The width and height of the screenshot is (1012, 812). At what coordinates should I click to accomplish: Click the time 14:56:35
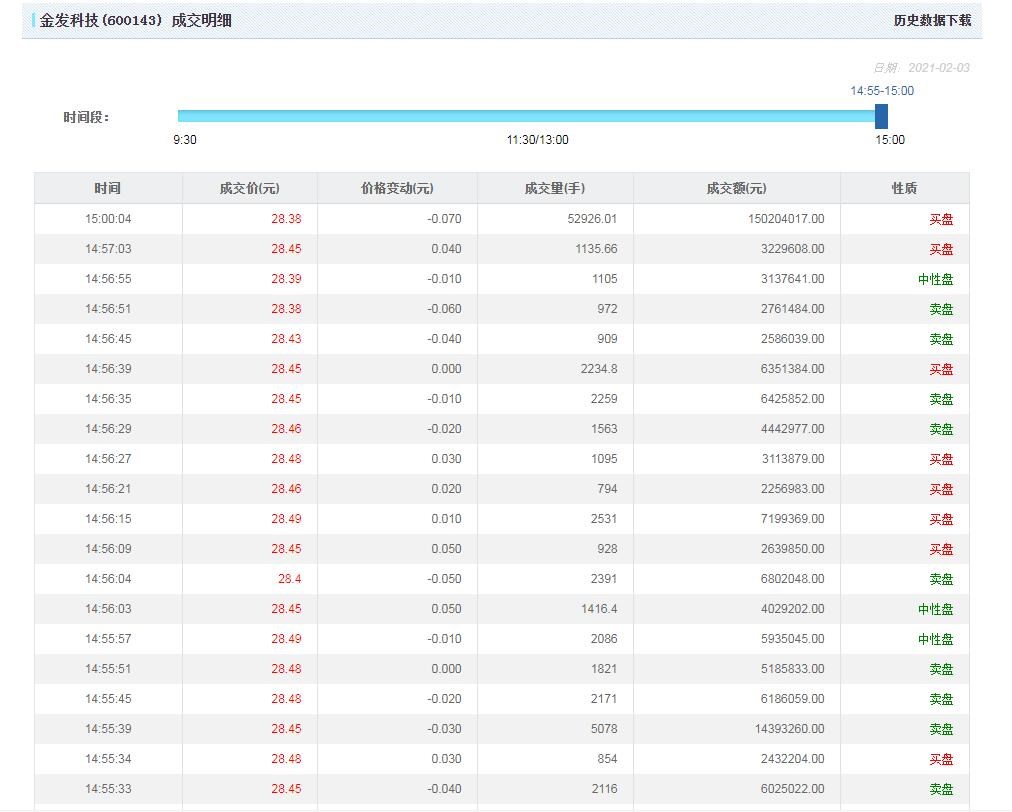108,399
